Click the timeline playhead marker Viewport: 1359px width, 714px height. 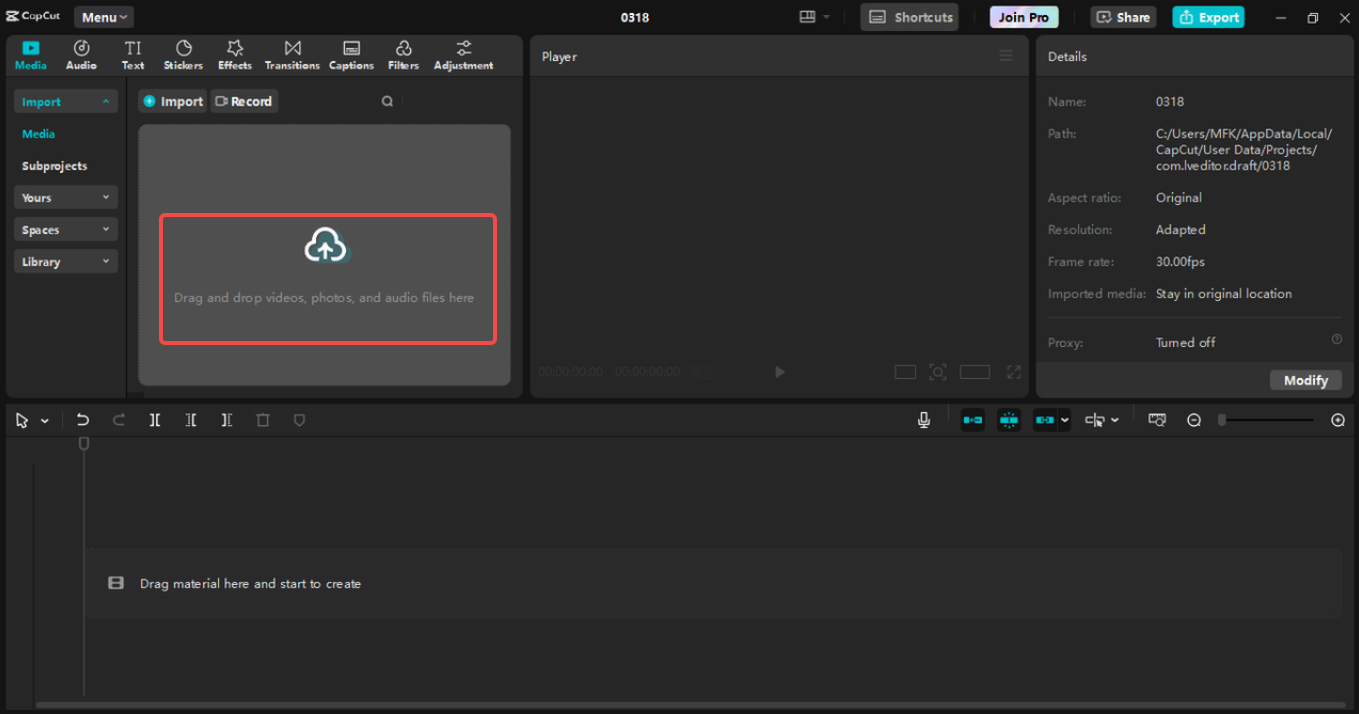point(84,443)
